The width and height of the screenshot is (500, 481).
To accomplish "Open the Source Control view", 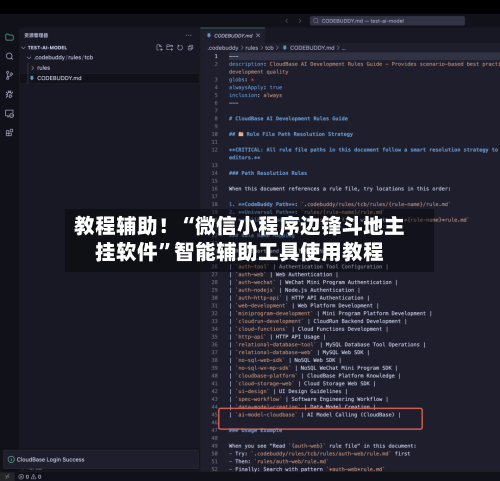I will click(9, 75).
